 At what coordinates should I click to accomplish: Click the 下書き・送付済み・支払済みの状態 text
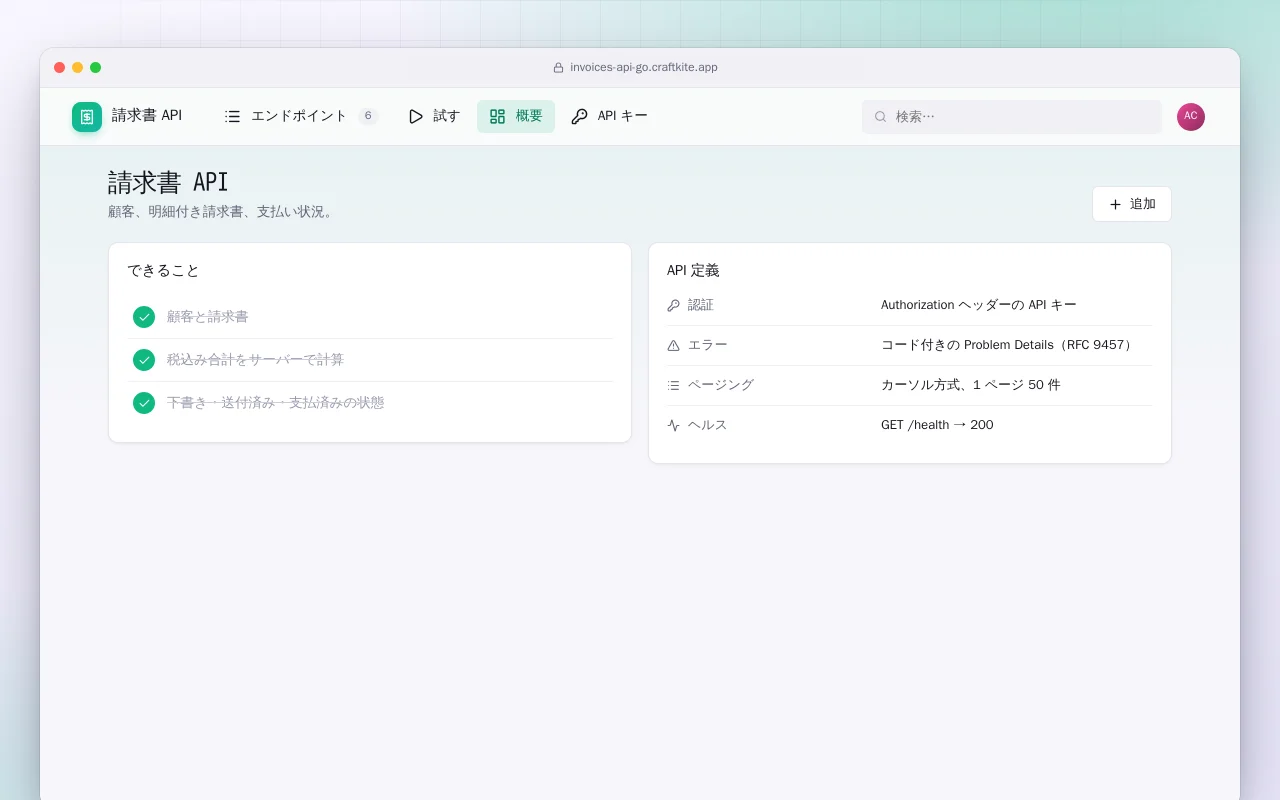(x=275, y=403)
